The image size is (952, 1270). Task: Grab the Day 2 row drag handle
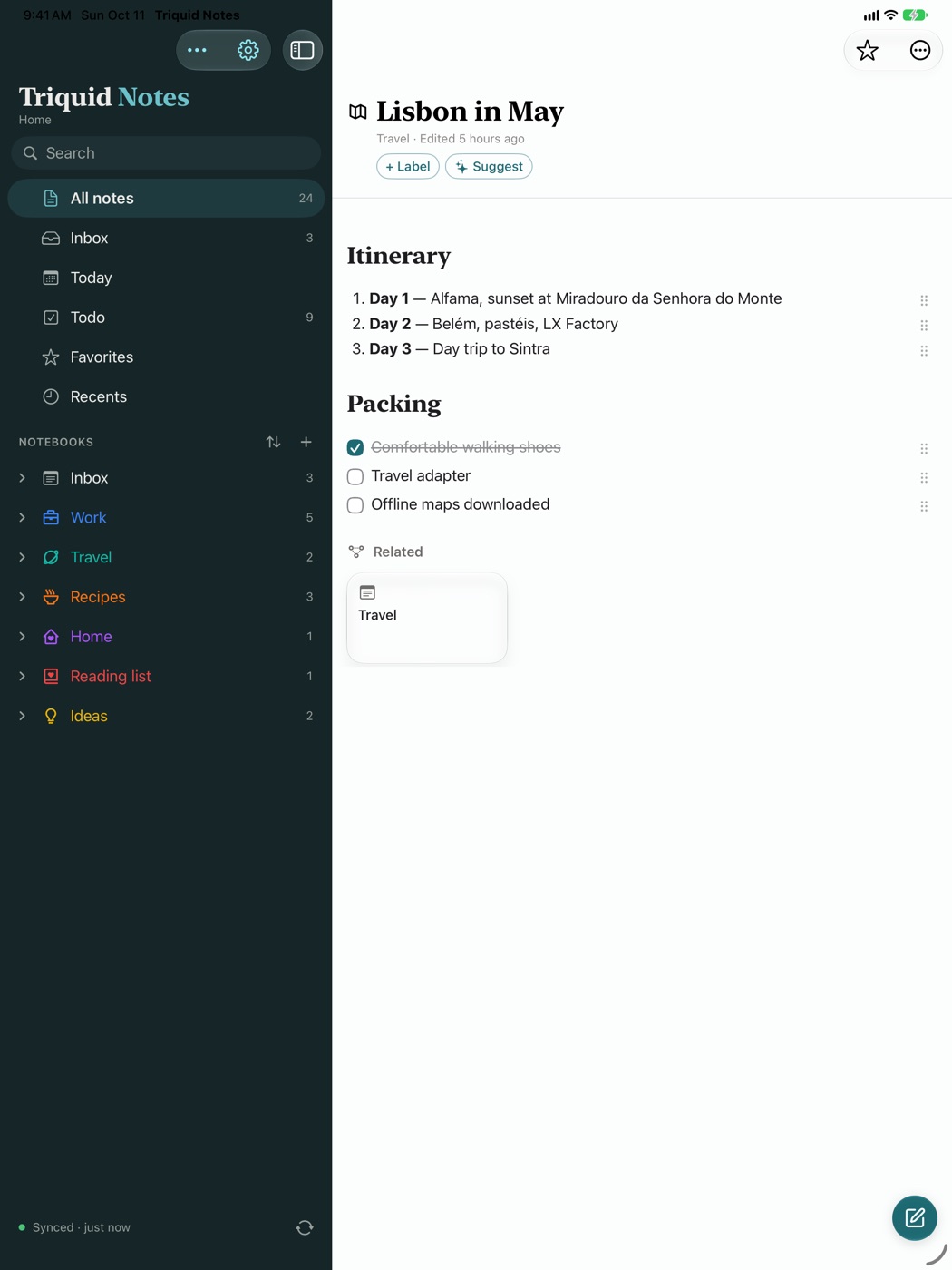pyautogui.click(x=924, y=326)
